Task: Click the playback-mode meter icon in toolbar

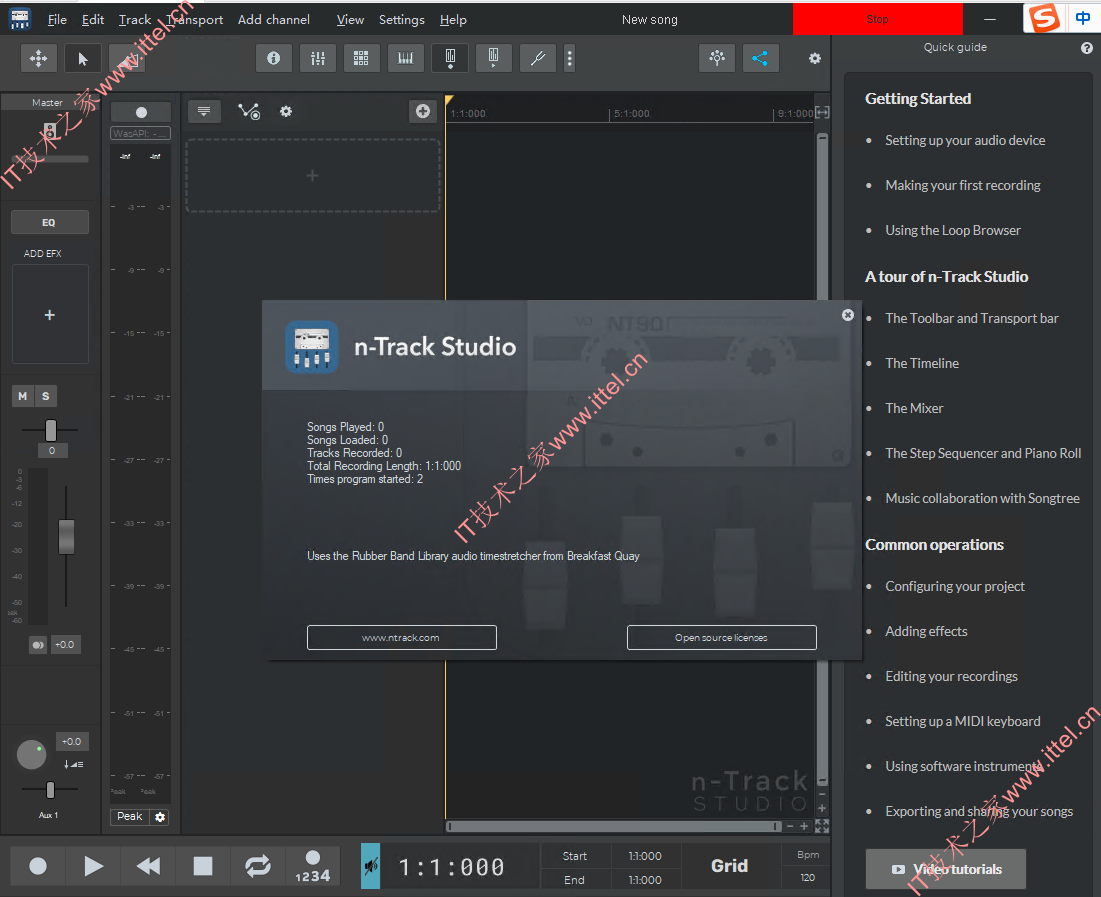Action: click(x=494, y=58)
